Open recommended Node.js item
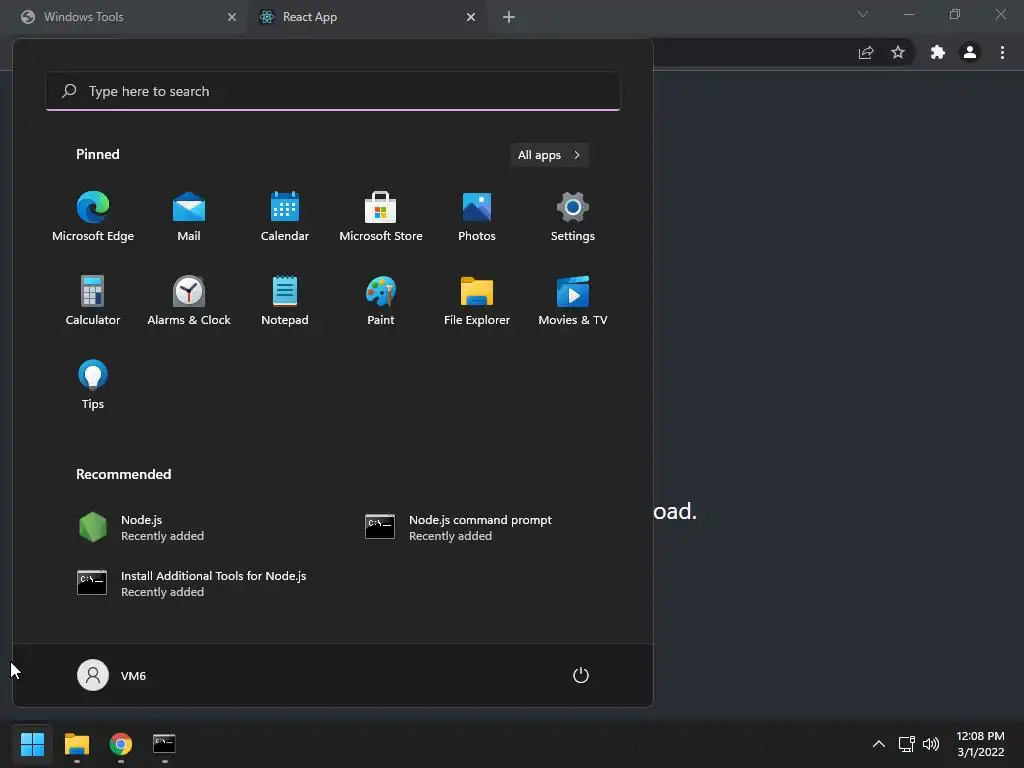The height and width of the screenshot is (768, 1024). tap(140, 528)
